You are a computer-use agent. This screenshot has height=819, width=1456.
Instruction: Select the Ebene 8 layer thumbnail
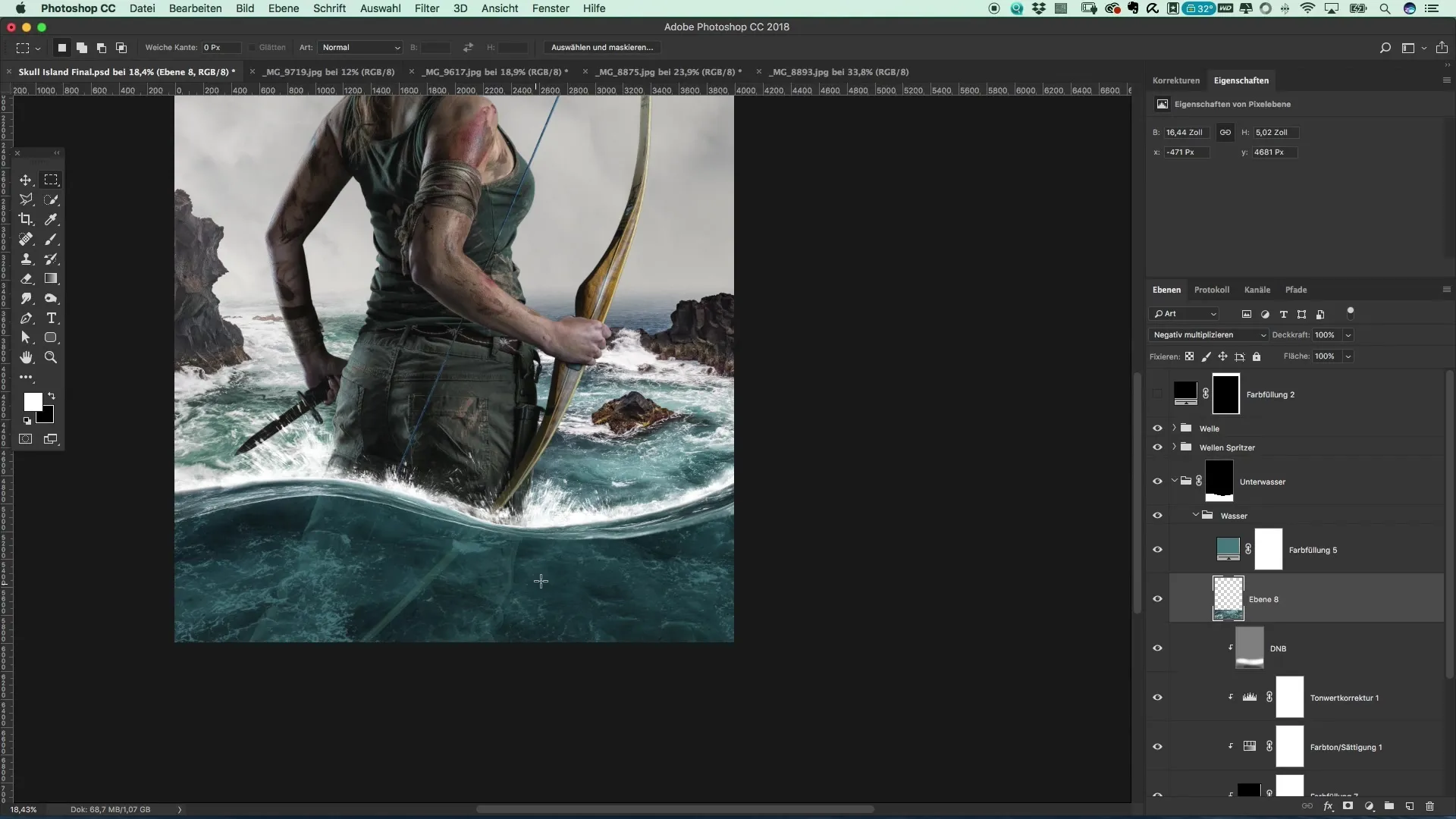[1228, 598]
